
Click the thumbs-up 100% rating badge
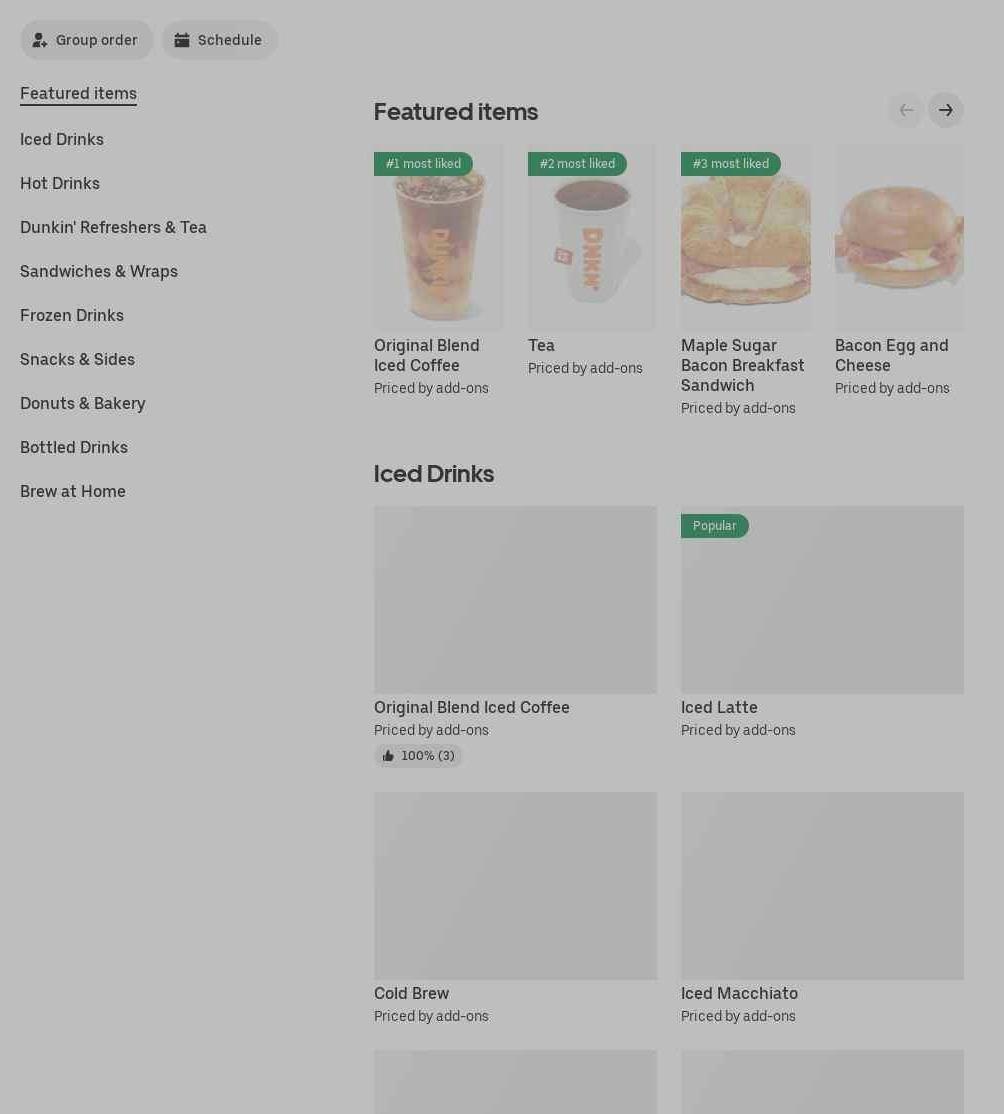point(418,755)
